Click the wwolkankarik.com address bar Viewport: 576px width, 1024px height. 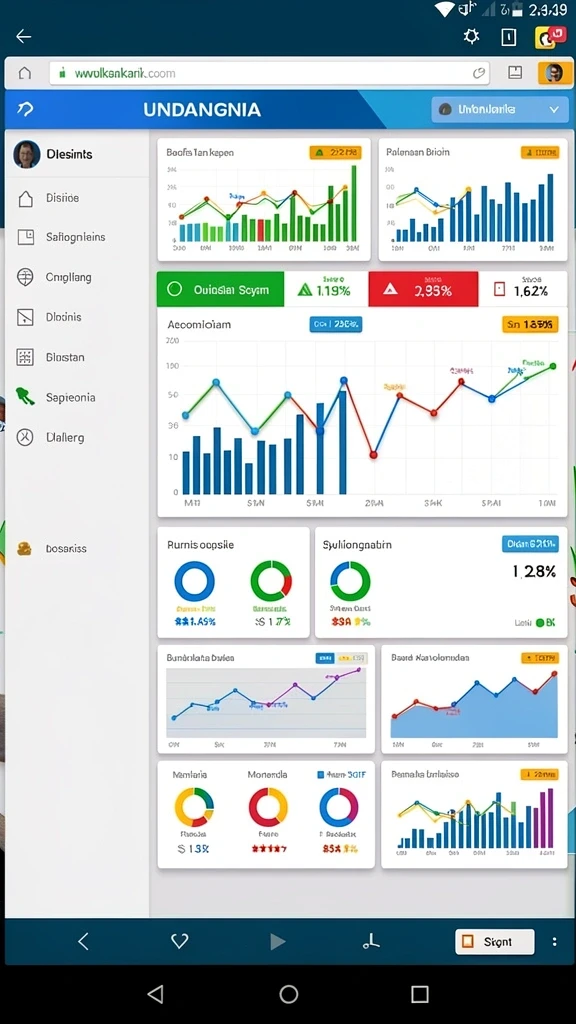click(x=269, y=73)
